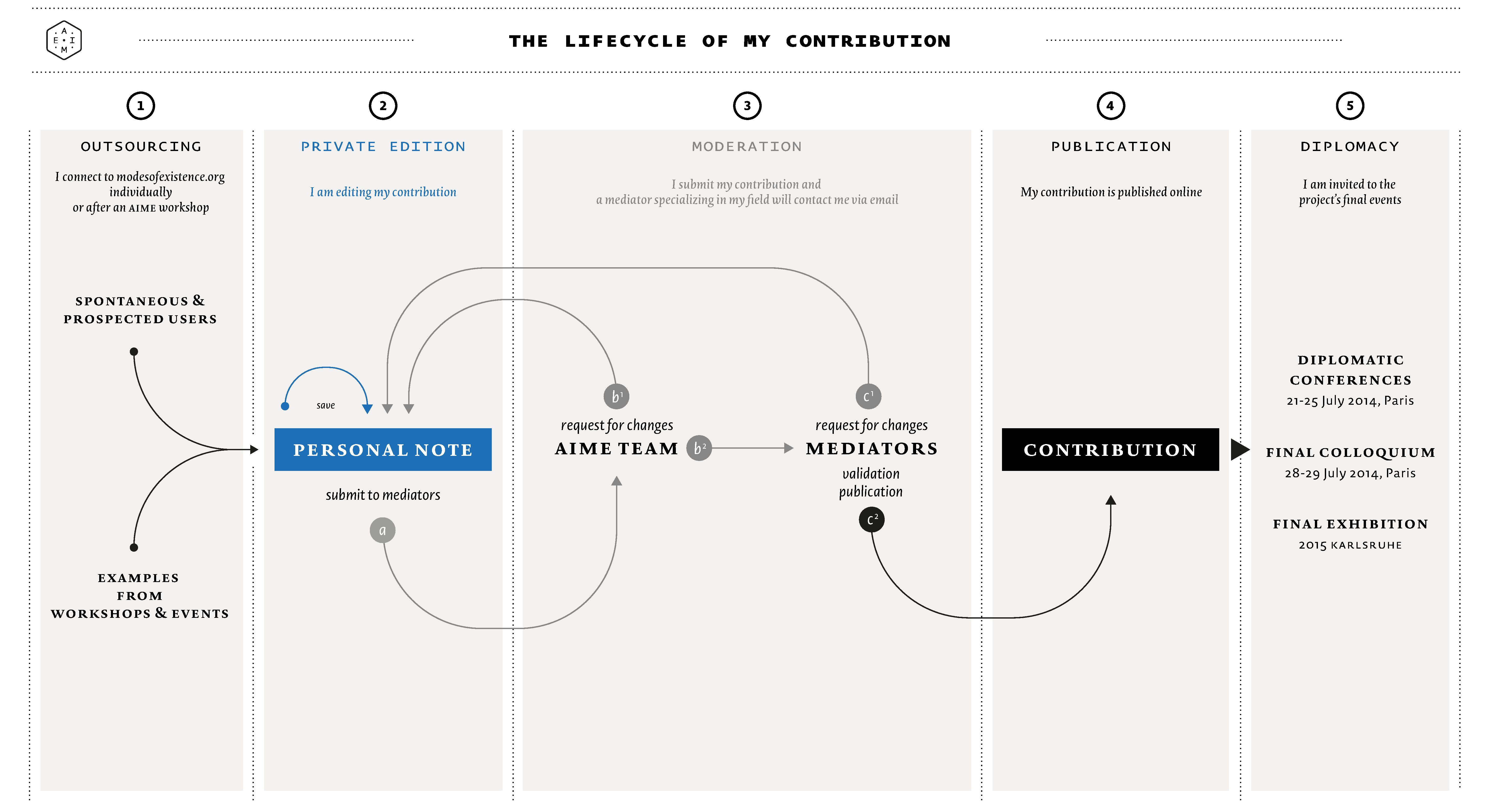Select the MODERATION column heading

pyautogui.click(x=747, y=146)
